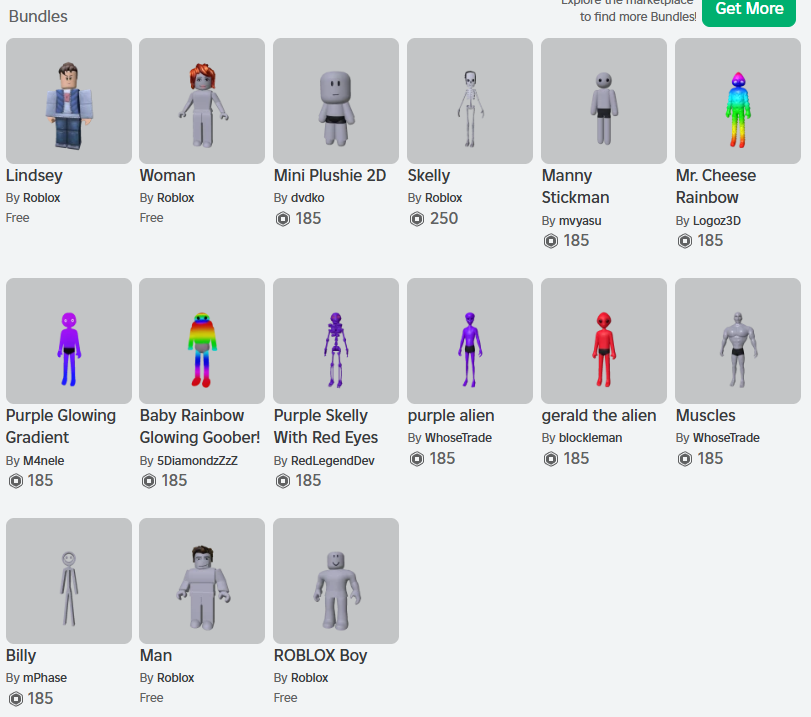Open the Lindsey title link
The width and height of the screenshot is (811, 717).
[x=34, y=176]
